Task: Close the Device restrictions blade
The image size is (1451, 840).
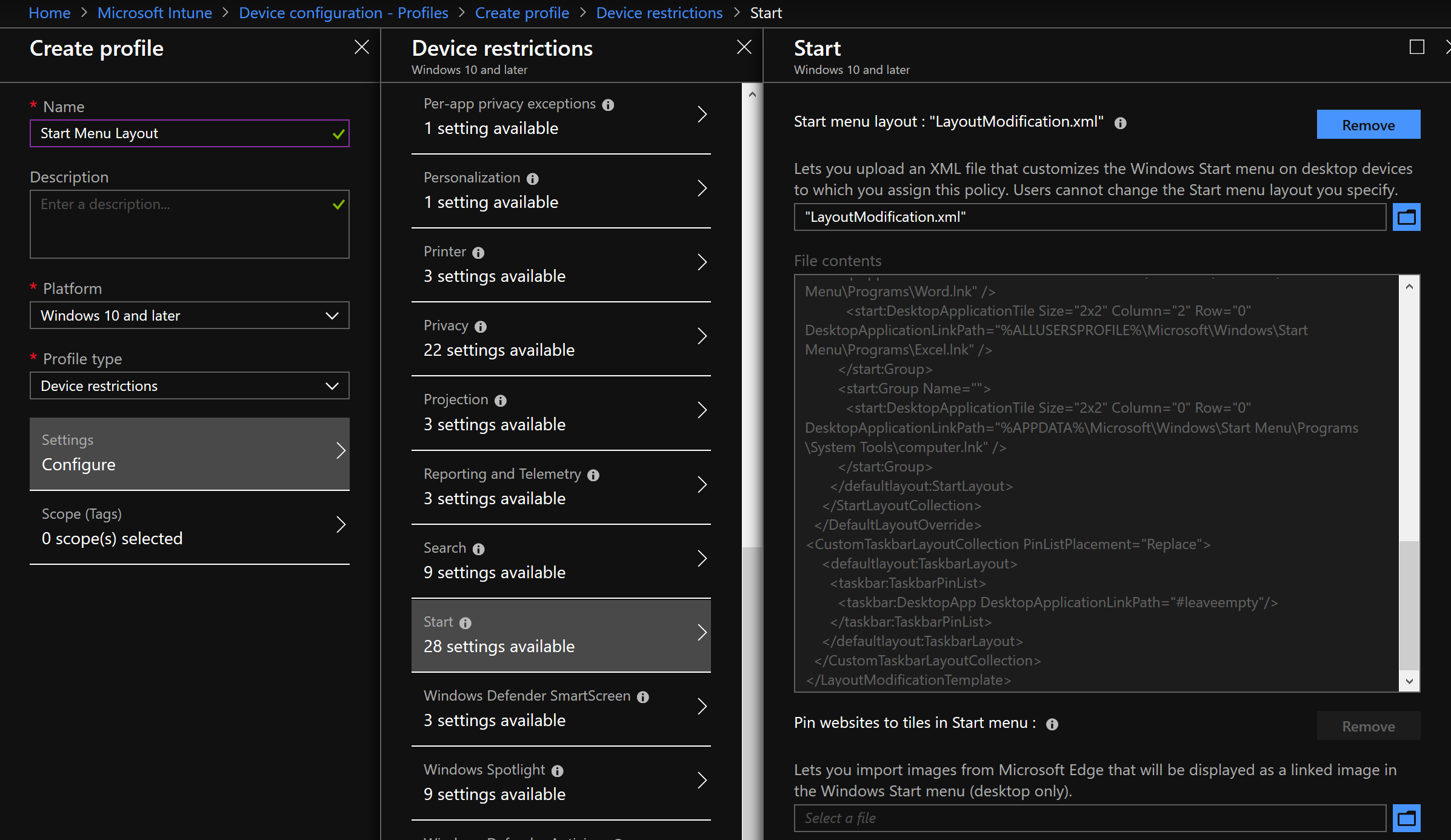Action: pos(744,47)
